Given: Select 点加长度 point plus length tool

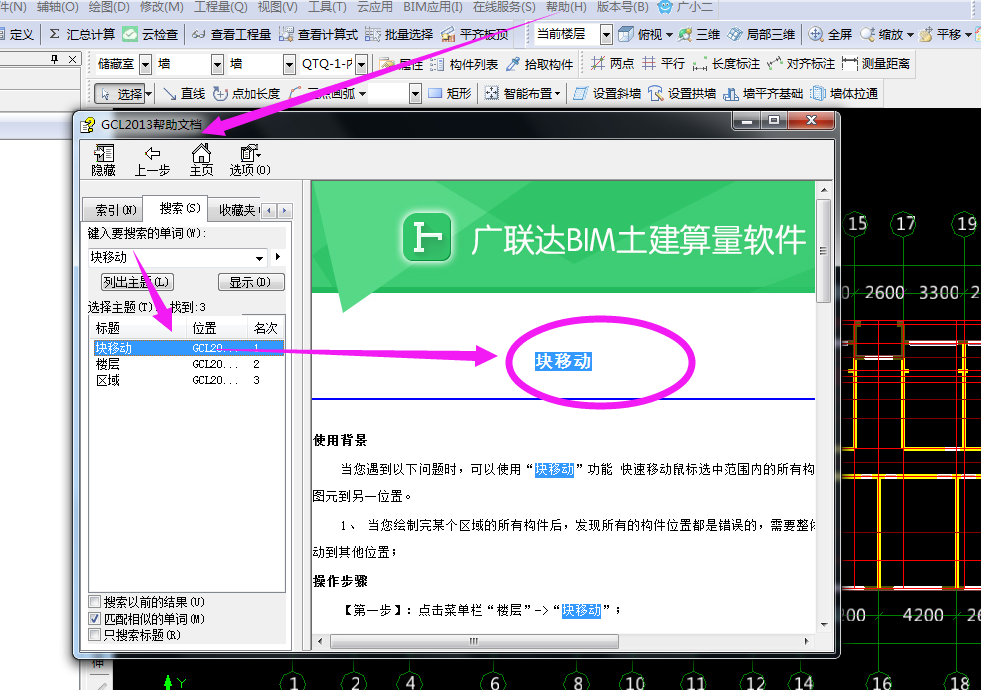Looking at the screenshot, I should pyautogui.click(x=246, y=94).
